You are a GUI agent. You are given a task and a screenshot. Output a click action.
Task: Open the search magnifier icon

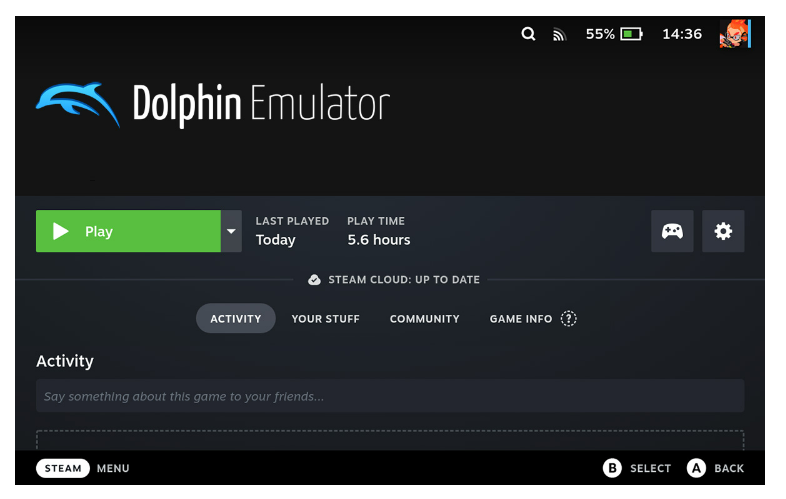click(x=528, y=34)
